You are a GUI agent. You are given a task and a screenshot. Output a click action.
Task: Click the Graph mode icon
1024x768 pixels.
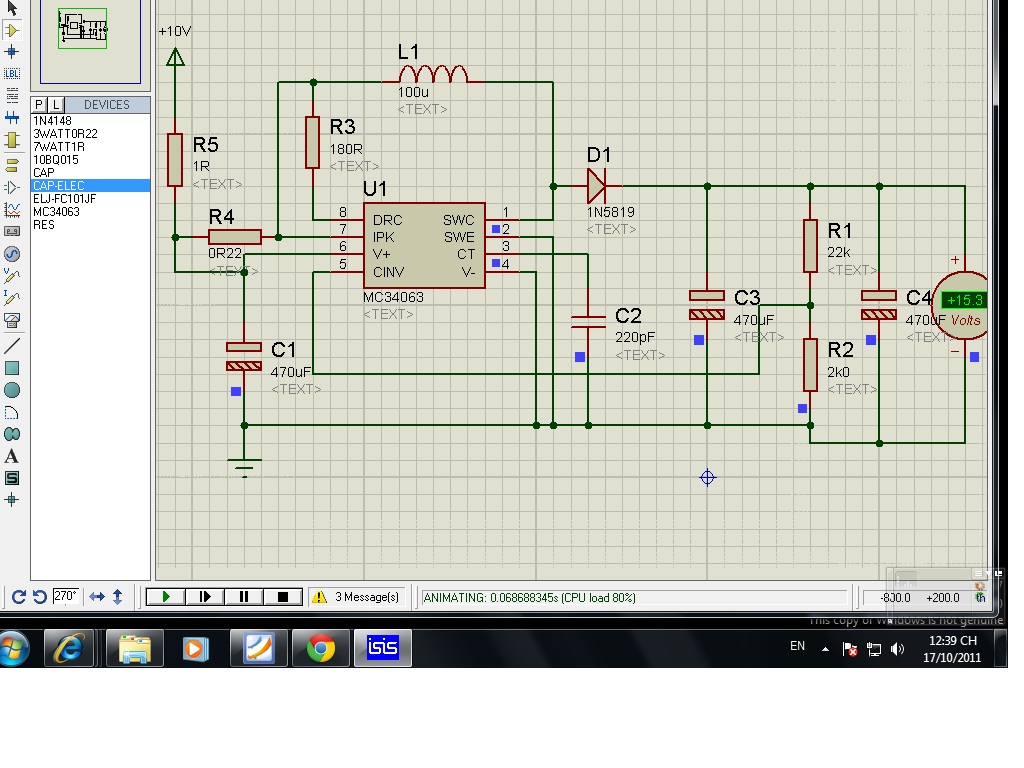pos(12,210)
